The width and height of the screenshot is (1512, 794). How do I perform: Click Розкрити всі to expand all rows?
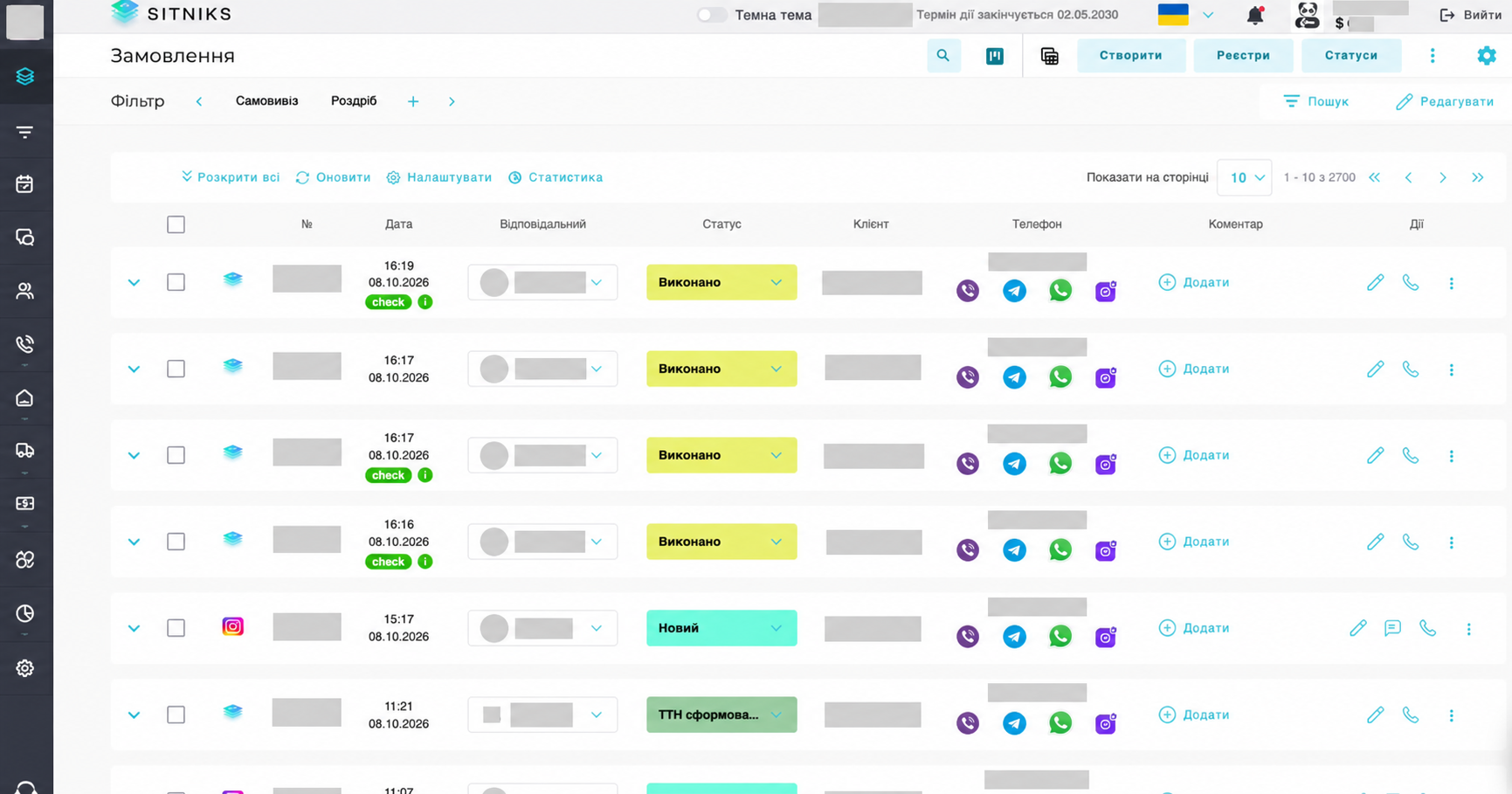231,177
